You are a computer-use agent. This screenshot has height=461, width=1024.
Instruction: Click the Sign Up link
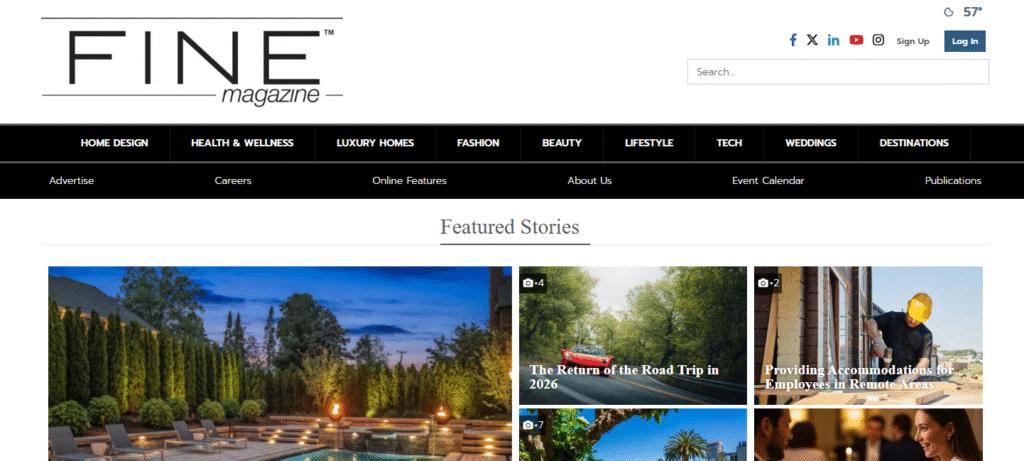click(912, 41)
